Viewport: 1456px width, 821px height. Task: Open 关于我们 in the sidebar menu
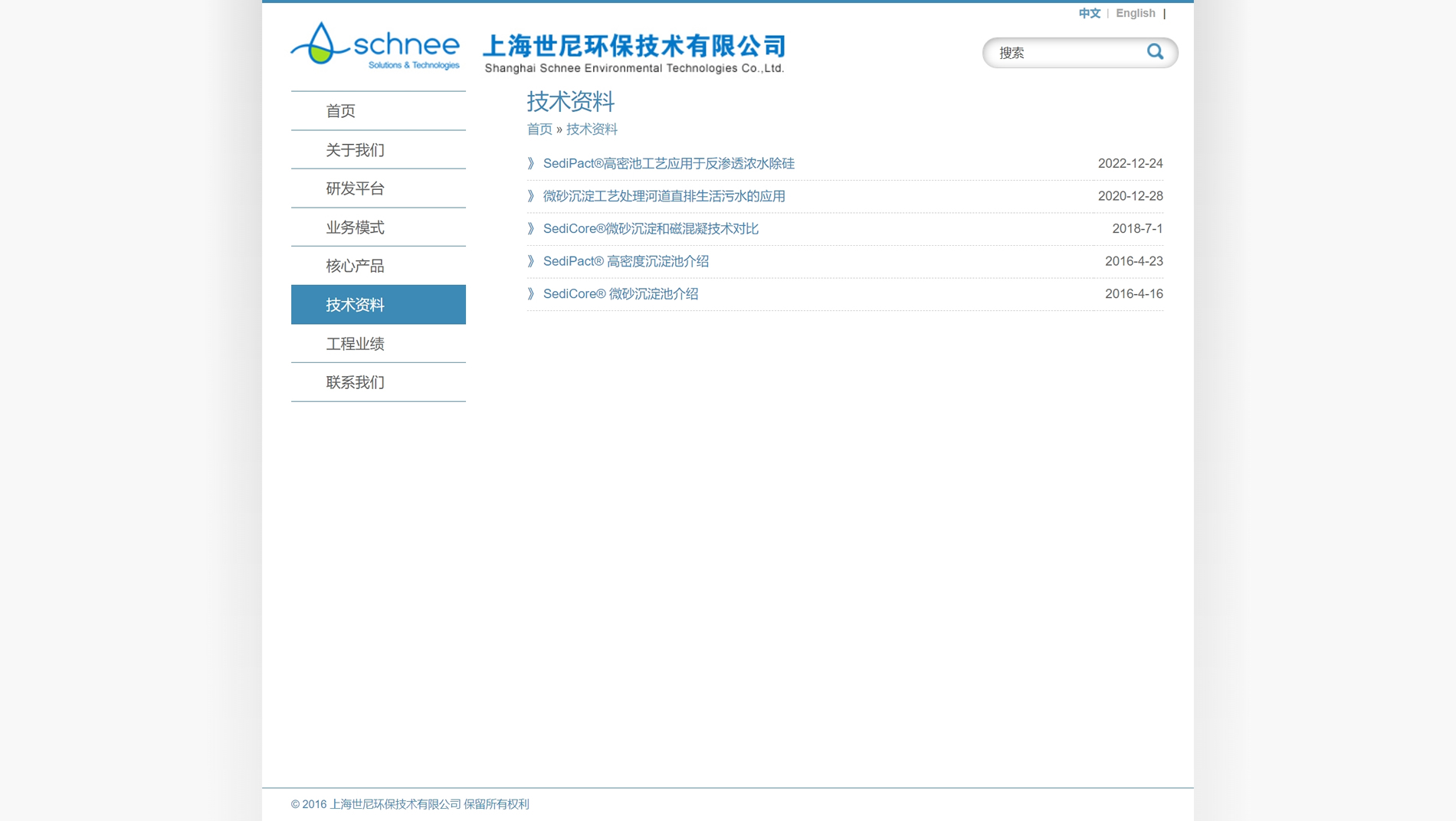[x=379, y=150]
